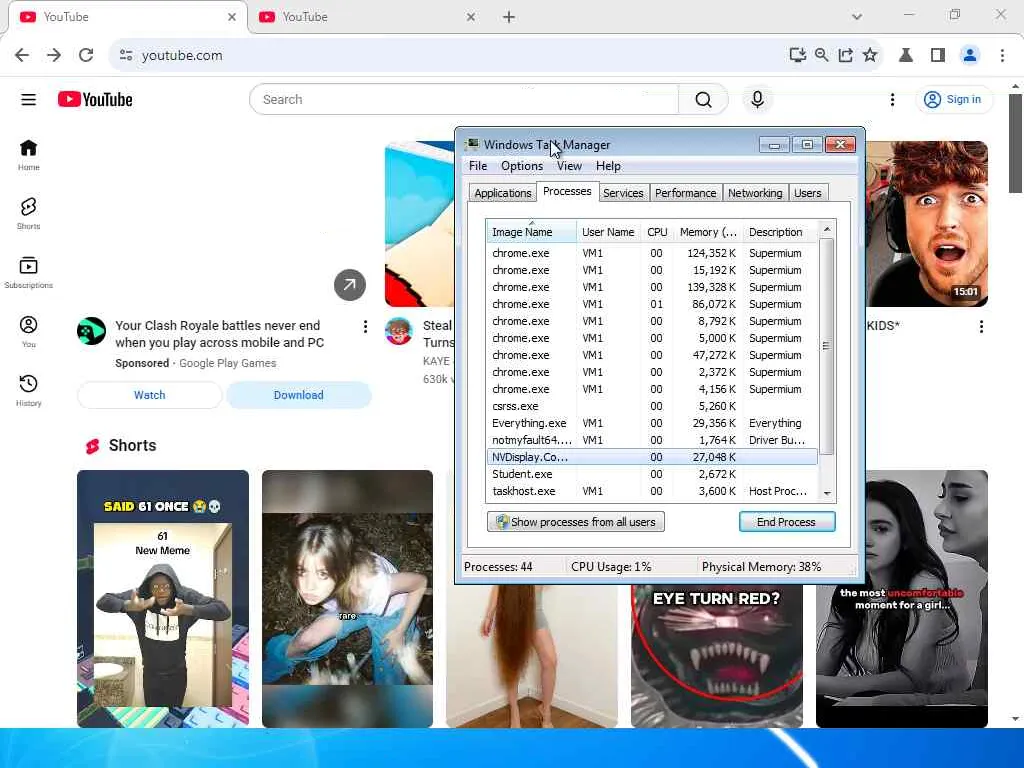Image resolution: width=1024 pixels, height=768 pixels.
Task: Select Everything.exe process row
Action: coord(652,423)
